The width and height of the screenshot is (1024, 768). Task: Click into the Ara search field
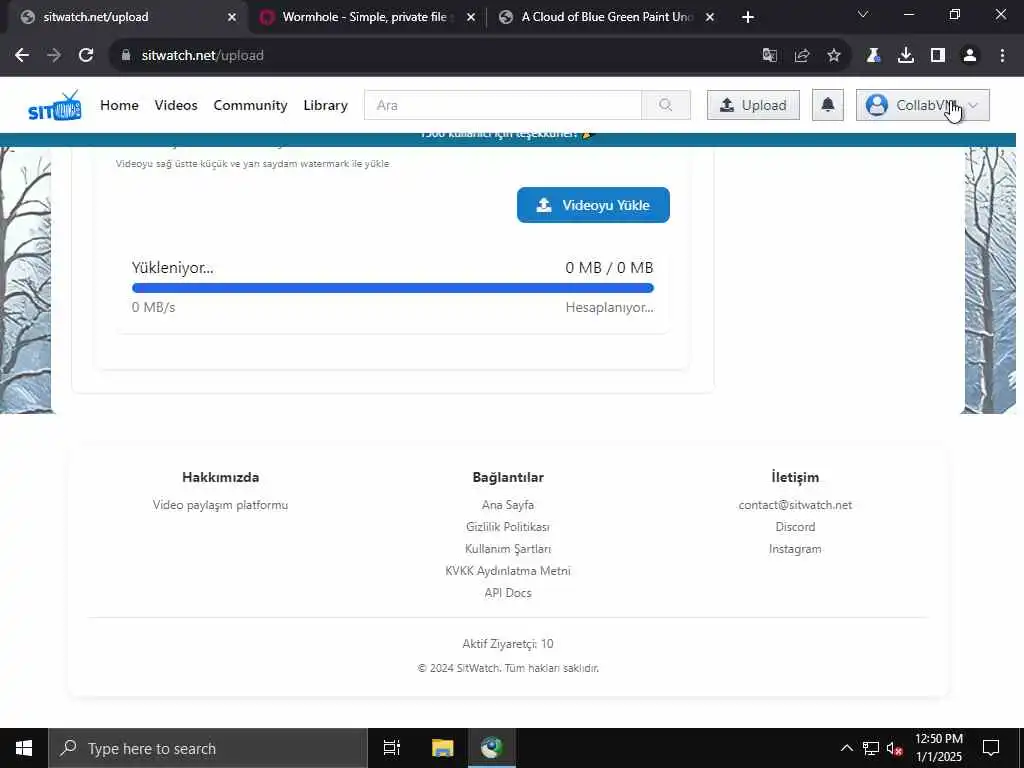(503, 105)
